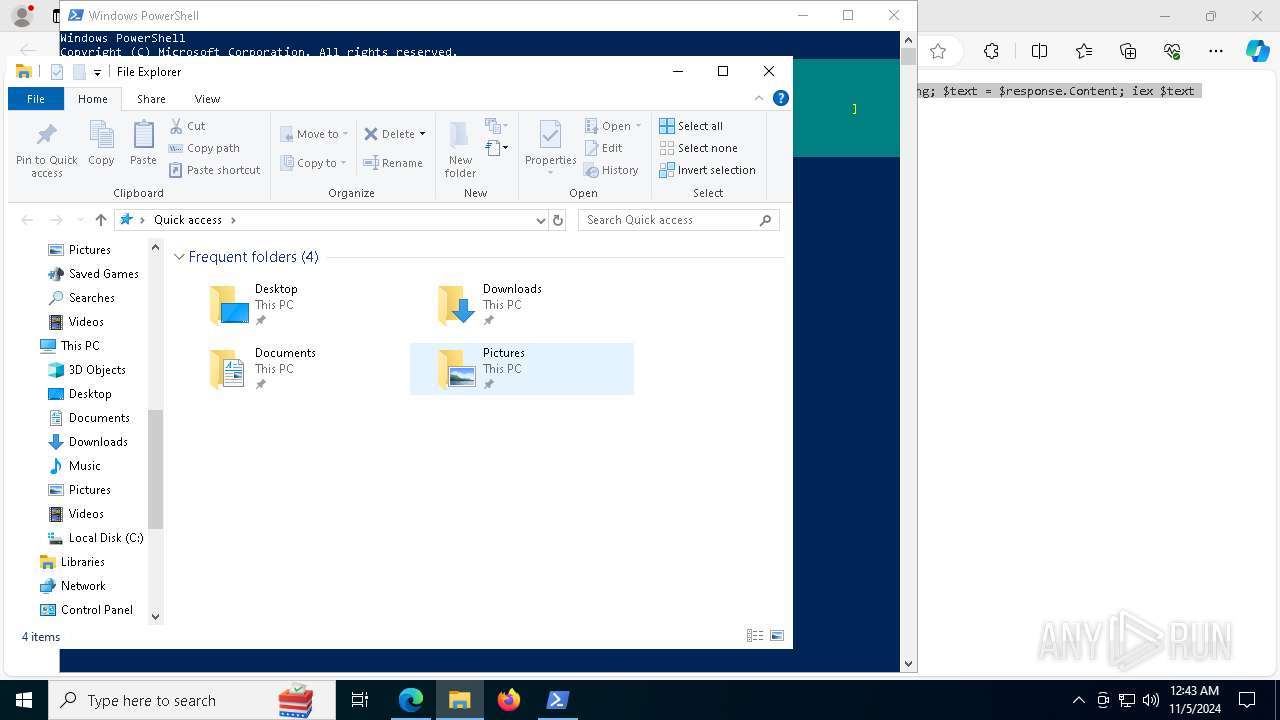Expand address bar history dropdown
The width and height of the screenshot is (1280, 720).
click(541, 220)
